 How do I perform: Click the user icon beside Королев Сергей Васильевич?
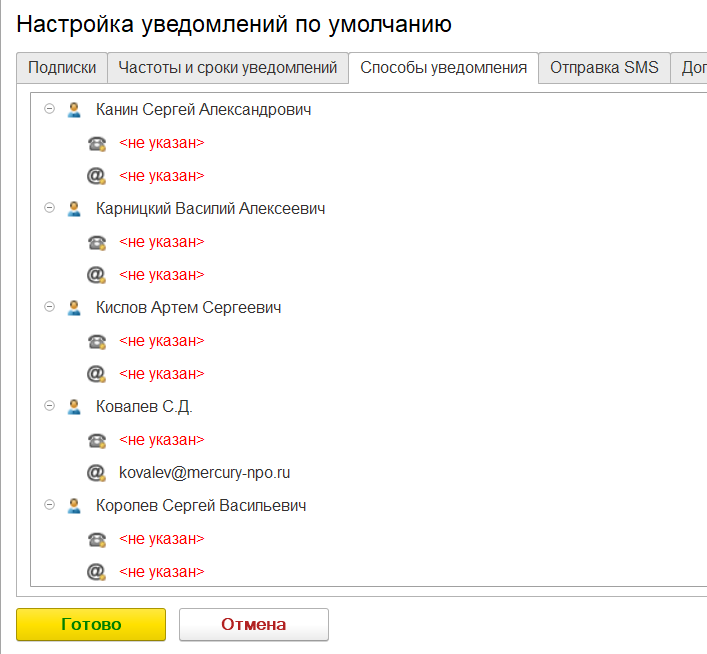coord(73,506)
